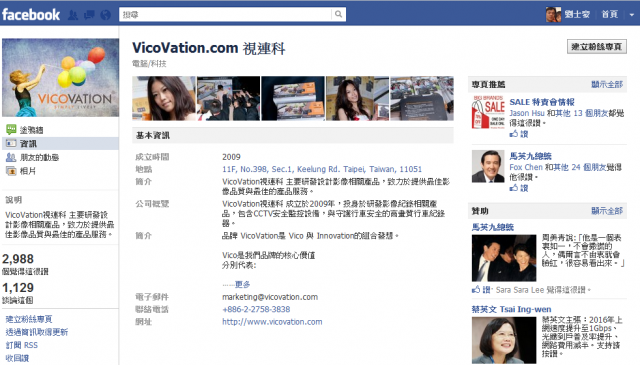
Task: Click Fox Chen's name link
Action: [526, 167]
